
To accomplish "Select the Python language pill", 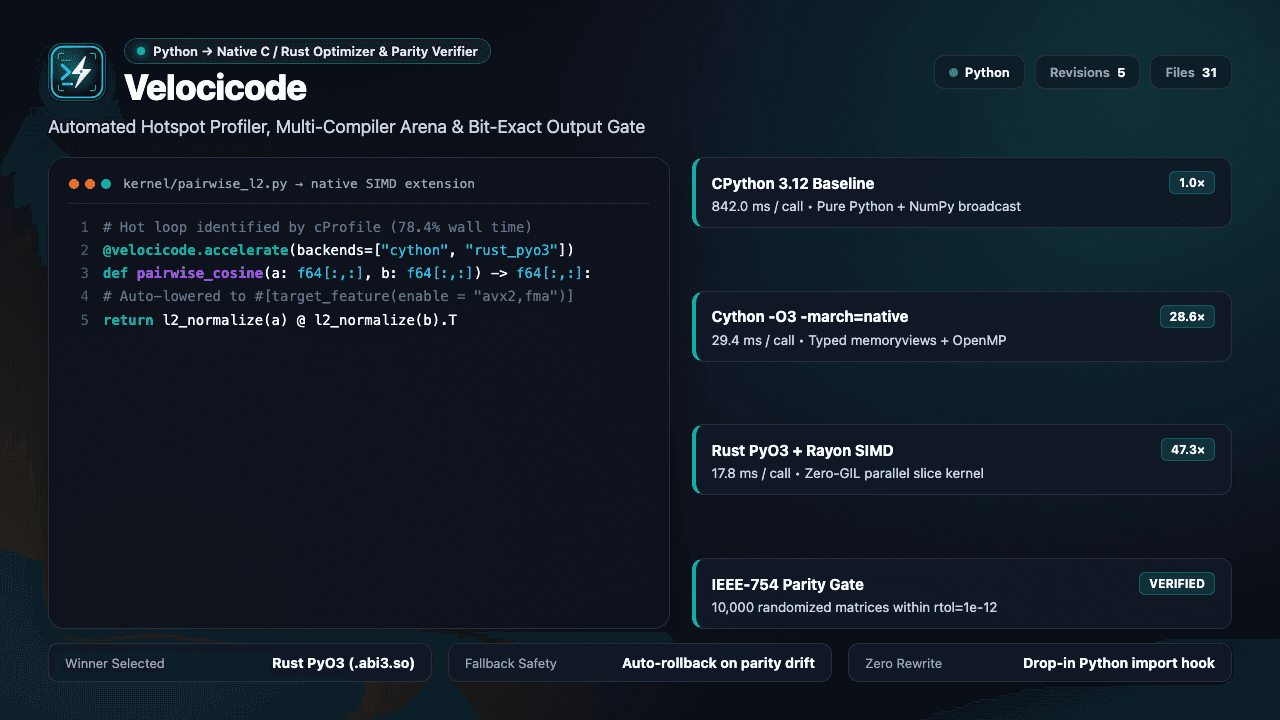I will click(979, 72).
